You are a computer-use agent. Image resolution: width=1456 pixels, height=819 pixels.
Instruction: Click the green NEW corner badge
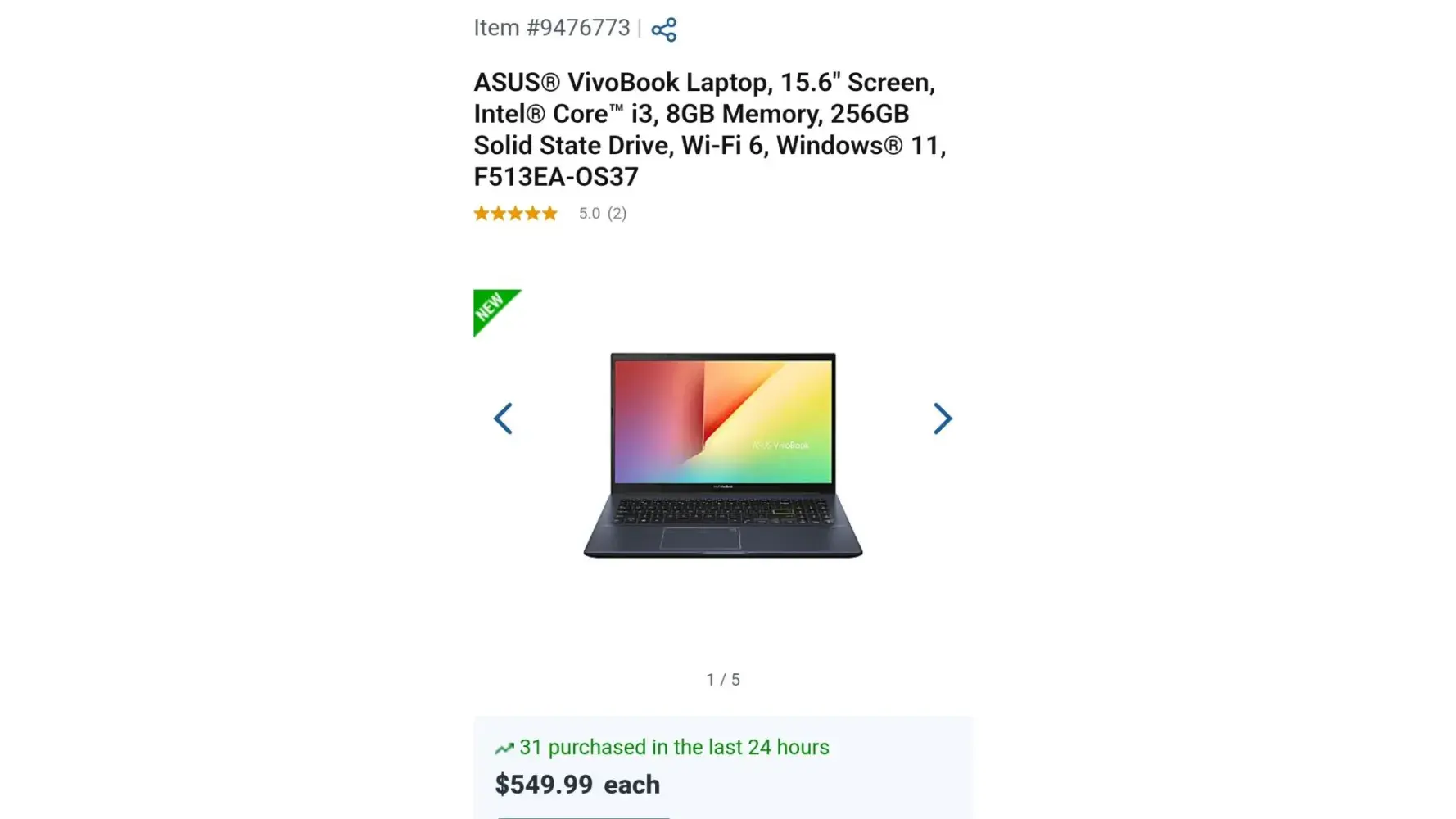(x=491, y=308)
